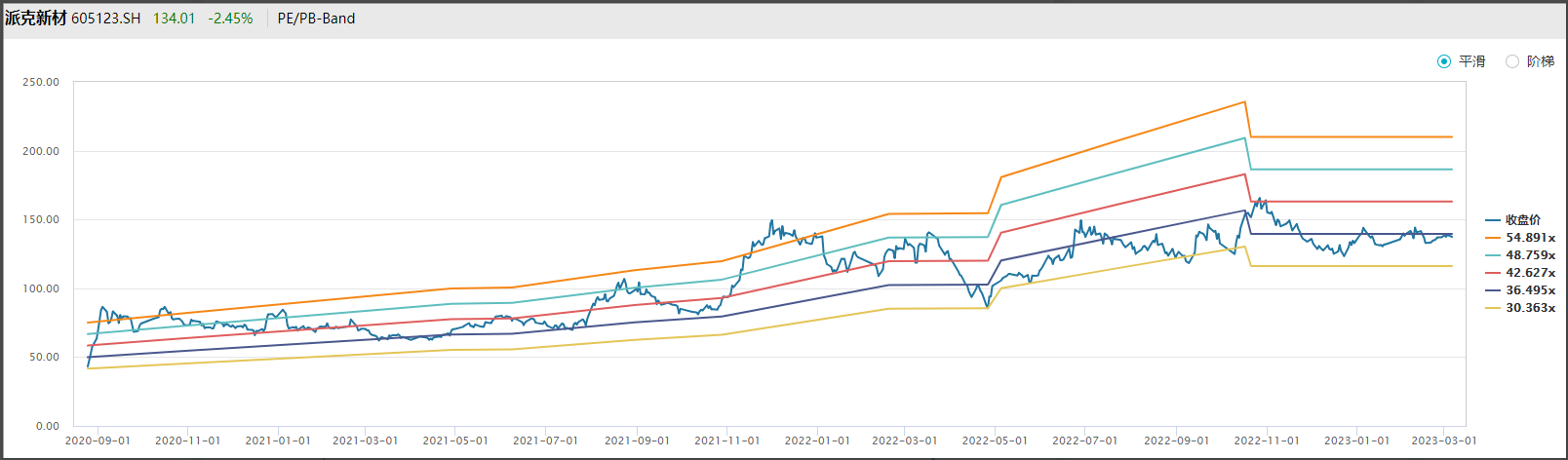Click the 2021-01-01 date label
The image size is (1568, 460).
[x=278, y=441]
